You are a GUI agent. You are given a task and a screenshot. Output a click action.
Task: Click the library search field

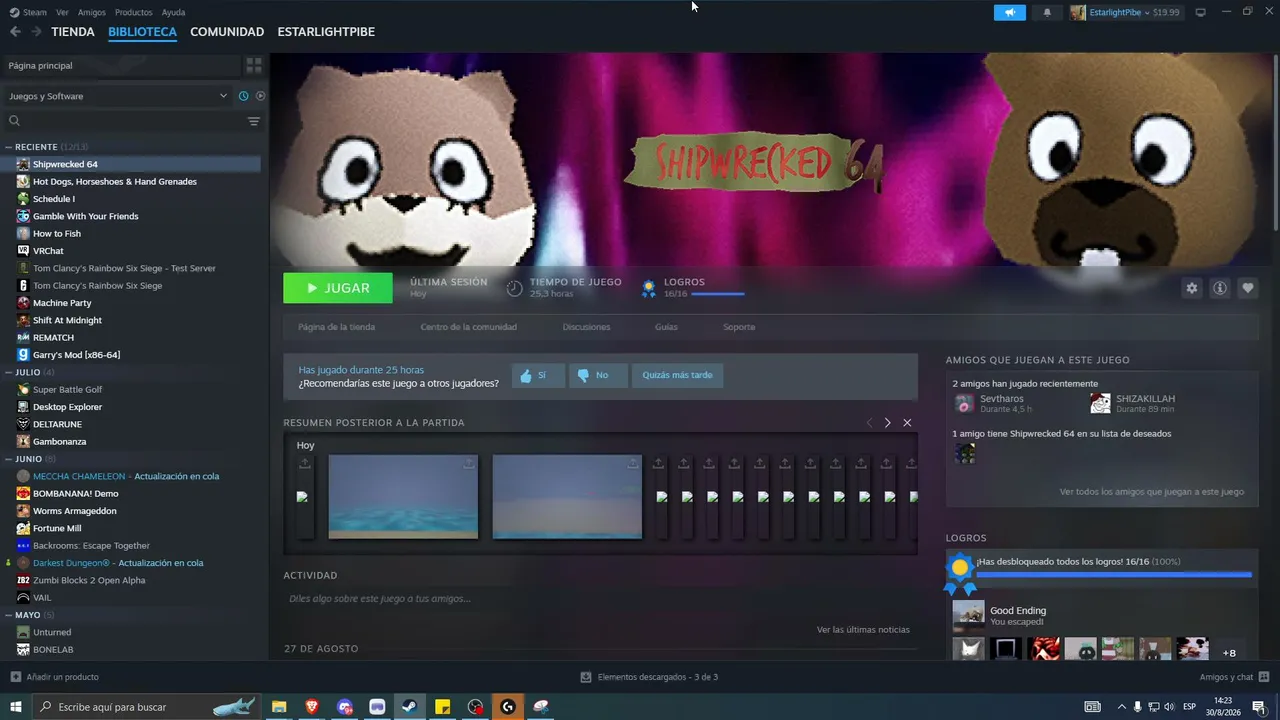[x=124, y=121]
